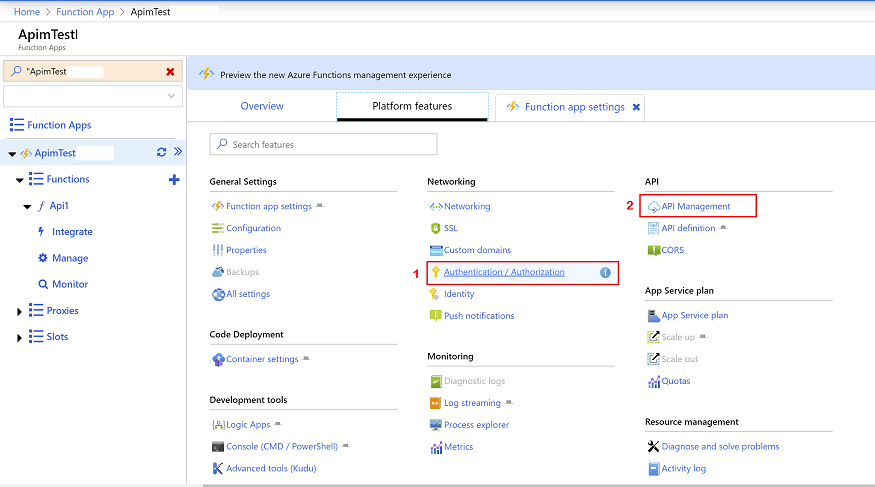This screenshot has height=487, width=875.
Task: Click the API definition icon
Action: 653,228
